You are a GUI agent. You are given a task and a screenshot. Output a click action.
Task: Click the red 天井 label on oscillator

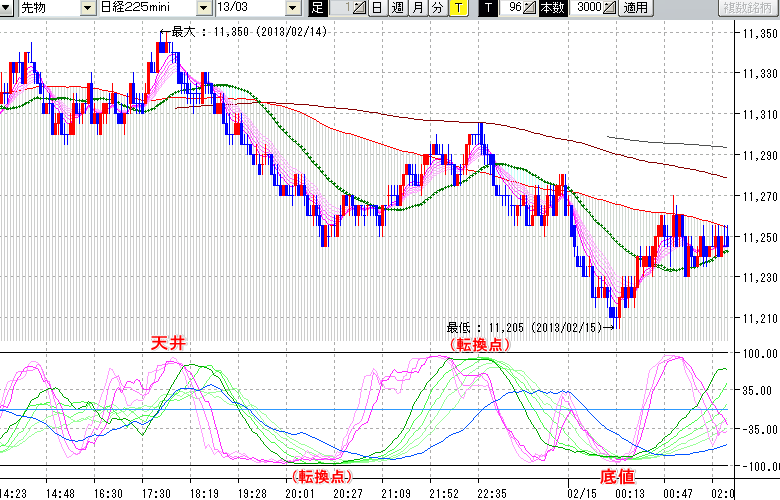click(167, 343)
